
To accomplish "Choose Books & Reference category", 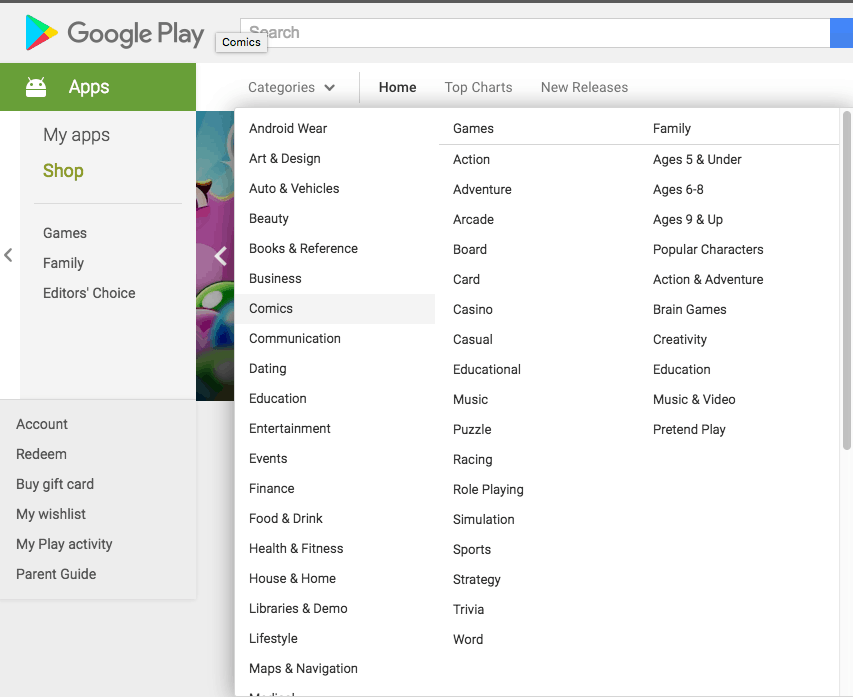I will (x=303, y=248).
